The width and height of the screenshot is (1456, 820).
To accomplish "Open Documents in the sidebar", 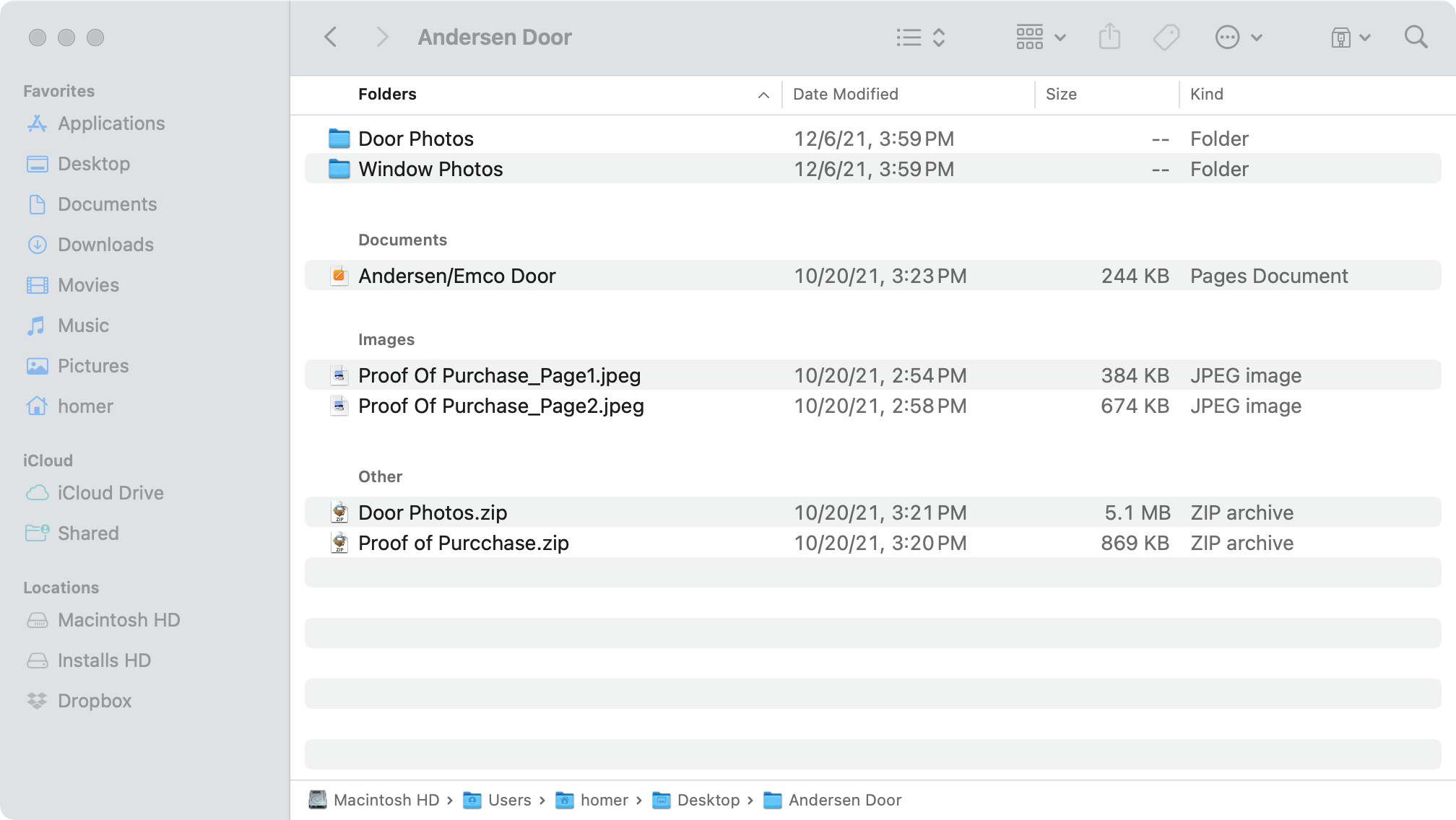I will pyautogui.click(x=107, y=204).
